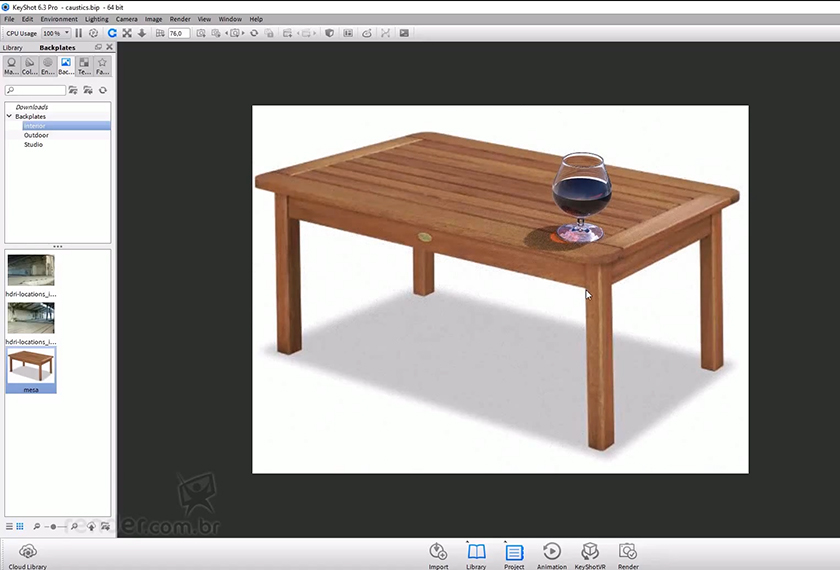
Task: Collapse the Backplates tree folder
Action: [x=10, y=117]
